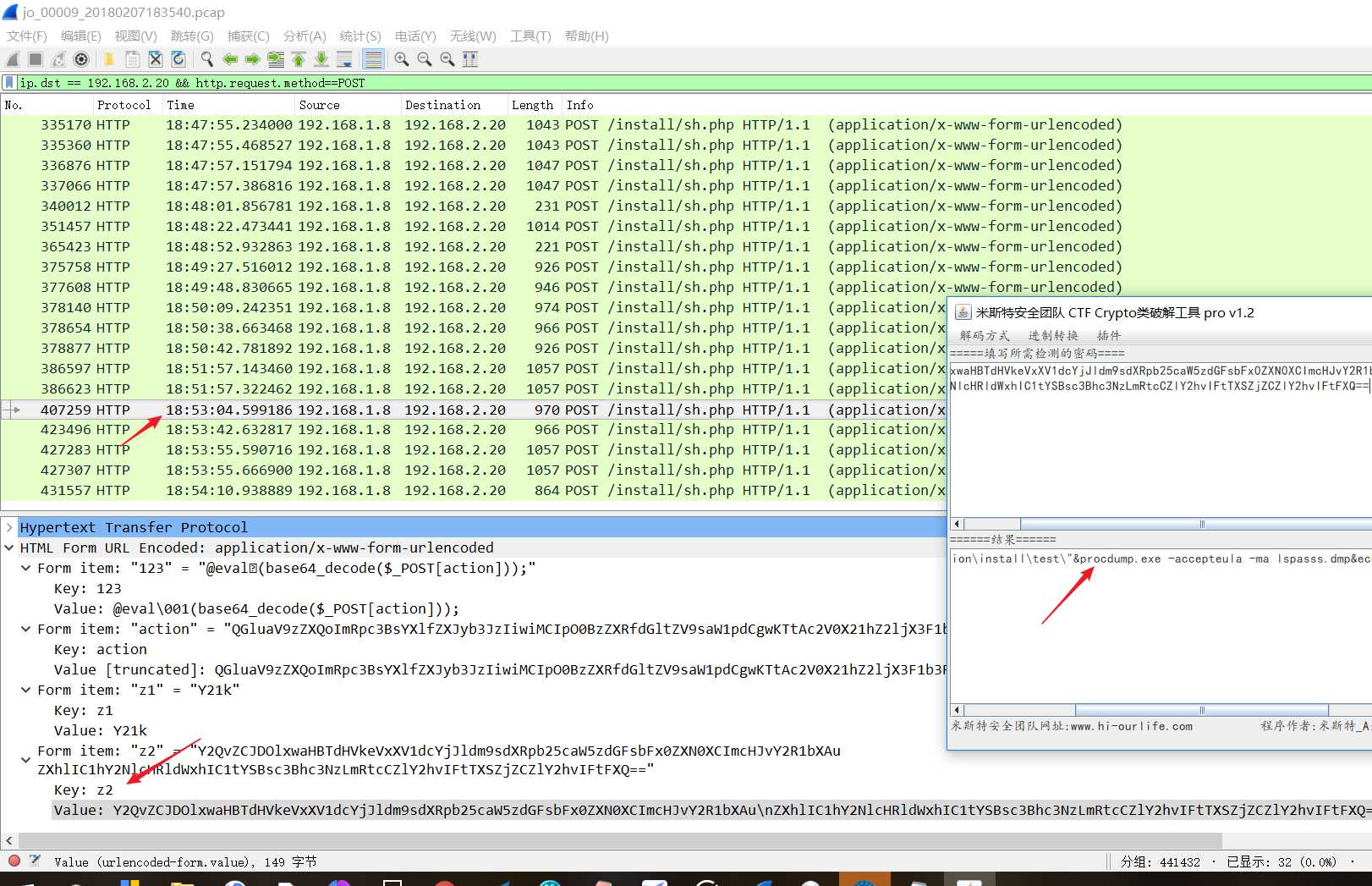Zoom in main window text
This screenshot has width=1372, height=886.
point(402,59)
